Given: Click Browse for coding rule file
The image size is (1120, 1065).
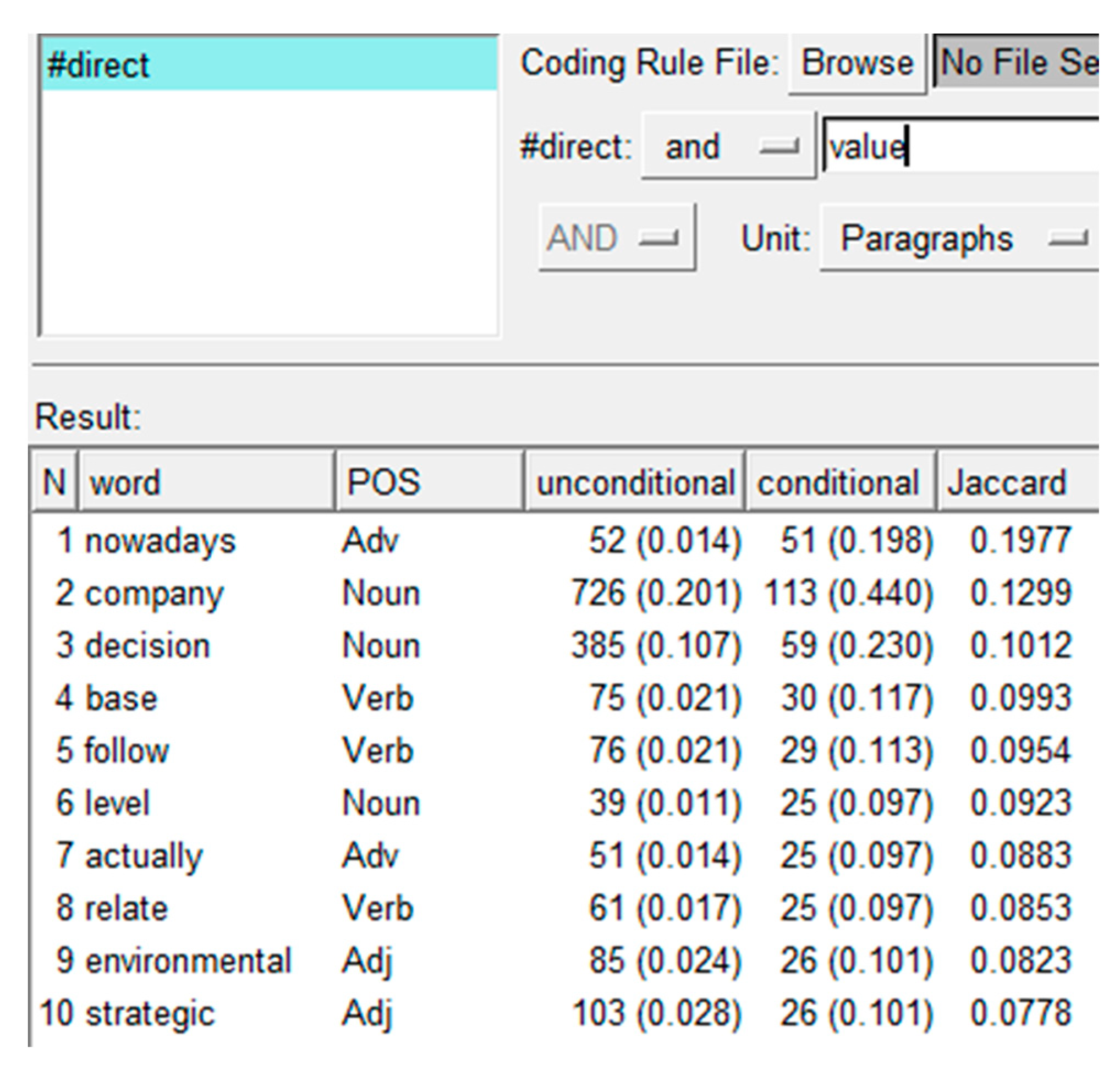Looking at the screenshot, I should (856, 63).
